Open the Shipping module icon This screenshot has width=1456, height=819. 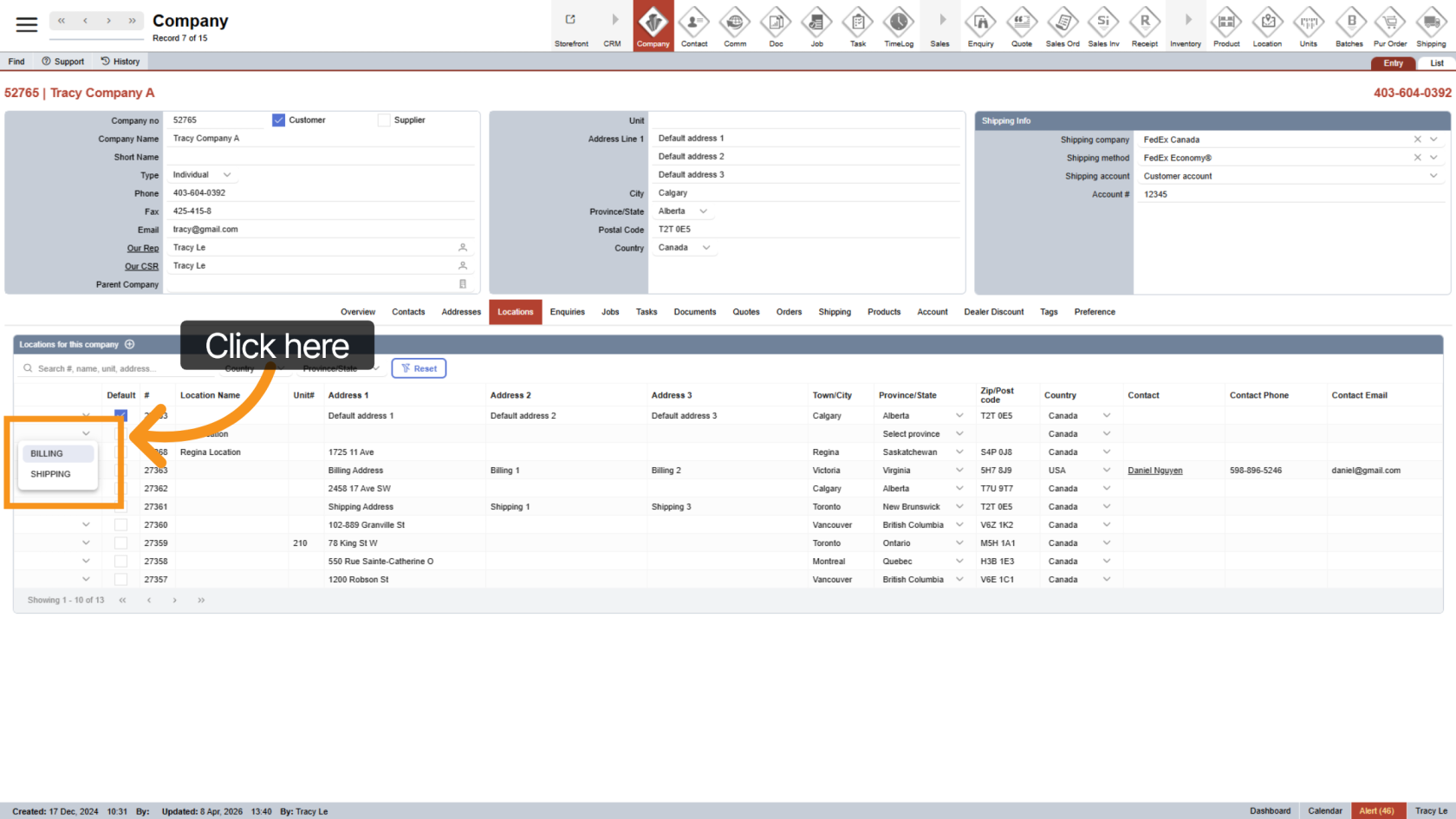[1431, 26]
